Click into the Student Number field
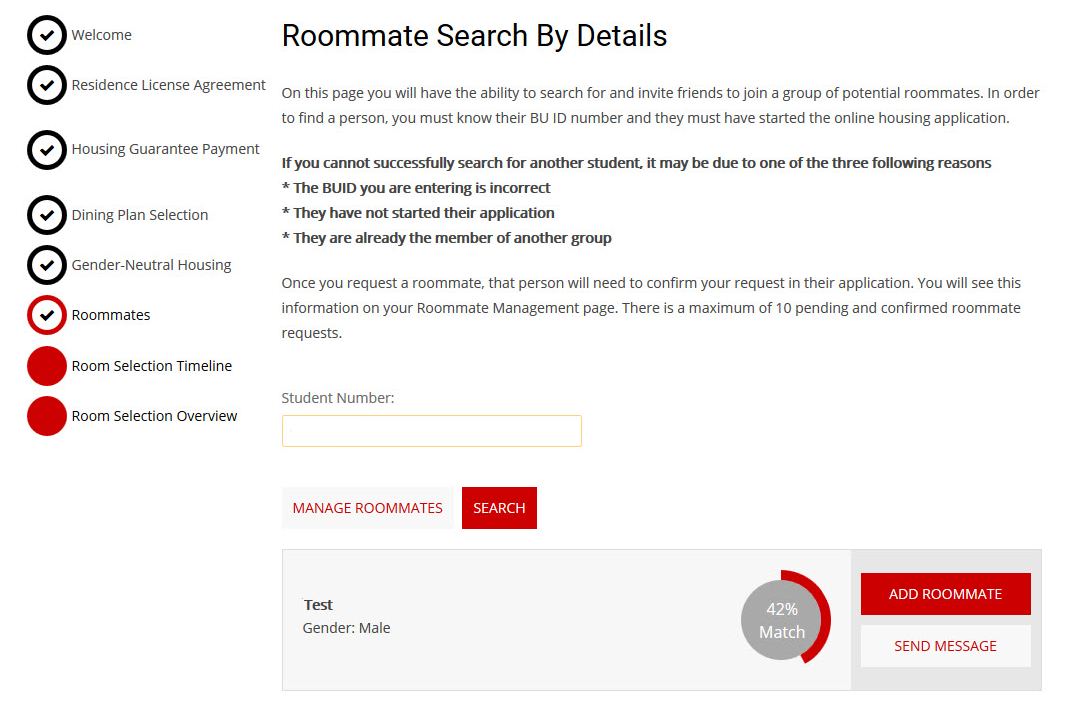Screen dimensions: 1069x721 431,431
